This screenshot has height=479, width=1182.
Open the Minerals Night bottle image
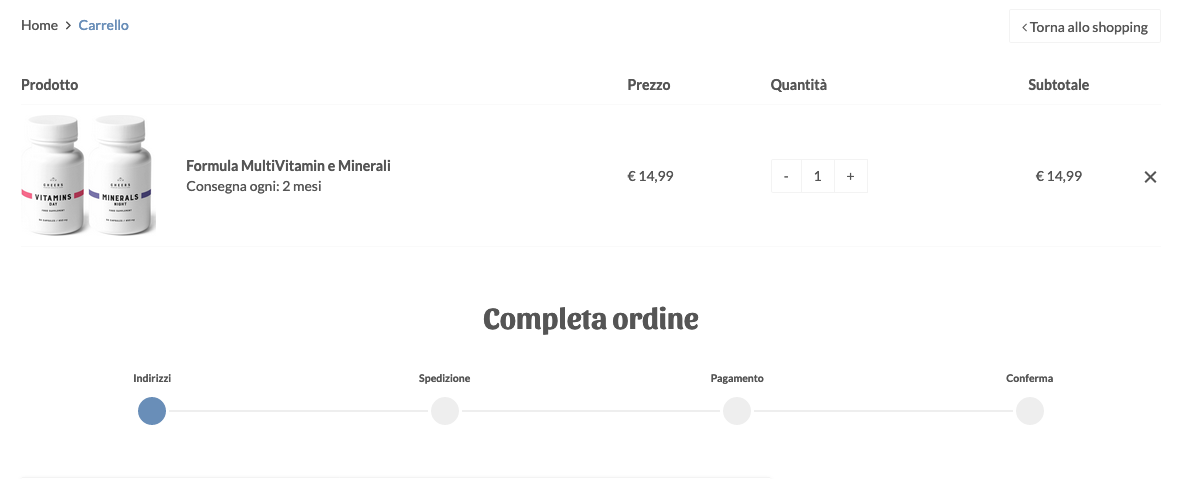coord(121,175)
